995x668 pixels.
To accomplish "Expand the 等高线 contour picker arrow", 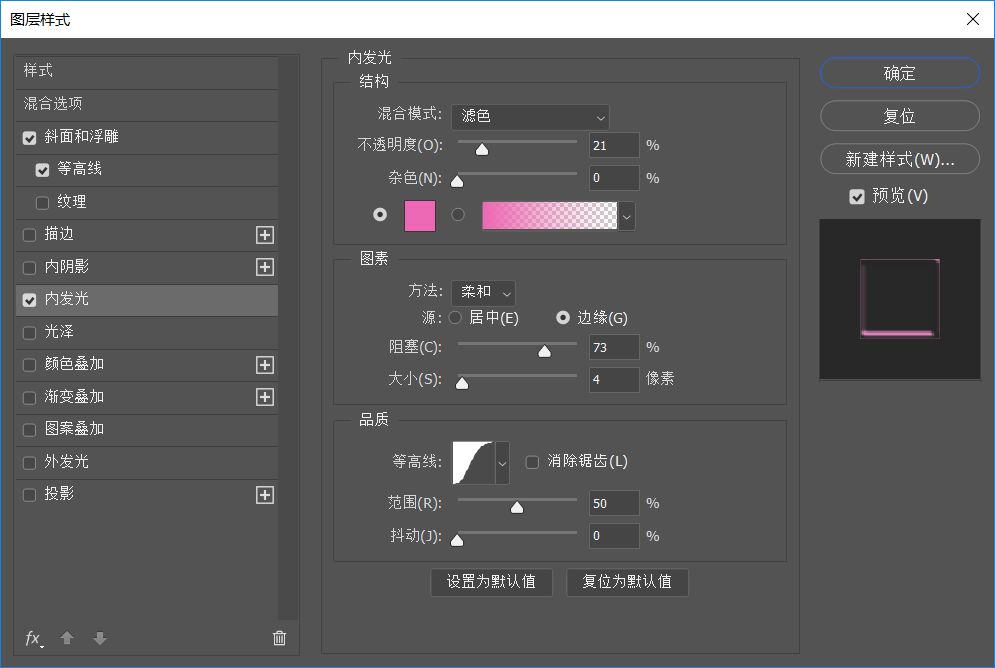I will point(502,463).
